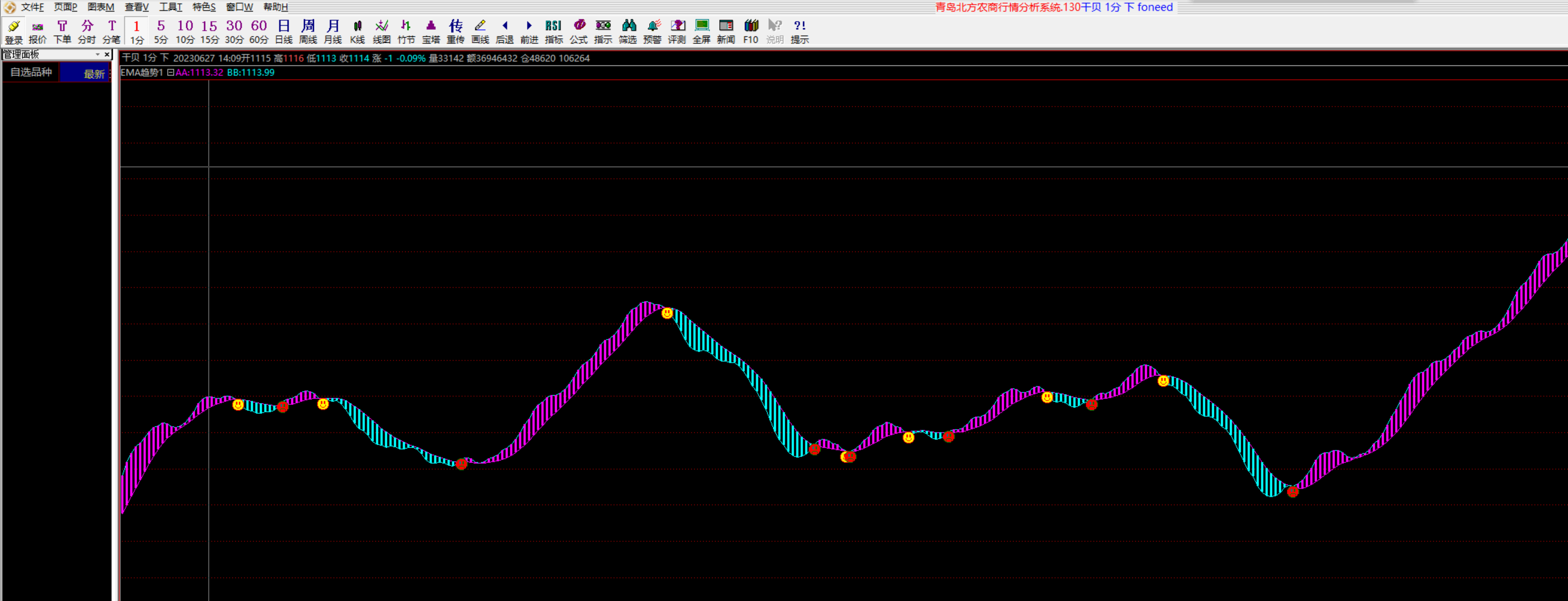The image size is (1568, 601).
Task: Click the 最新 column header
Action: [x=94, y=73]
